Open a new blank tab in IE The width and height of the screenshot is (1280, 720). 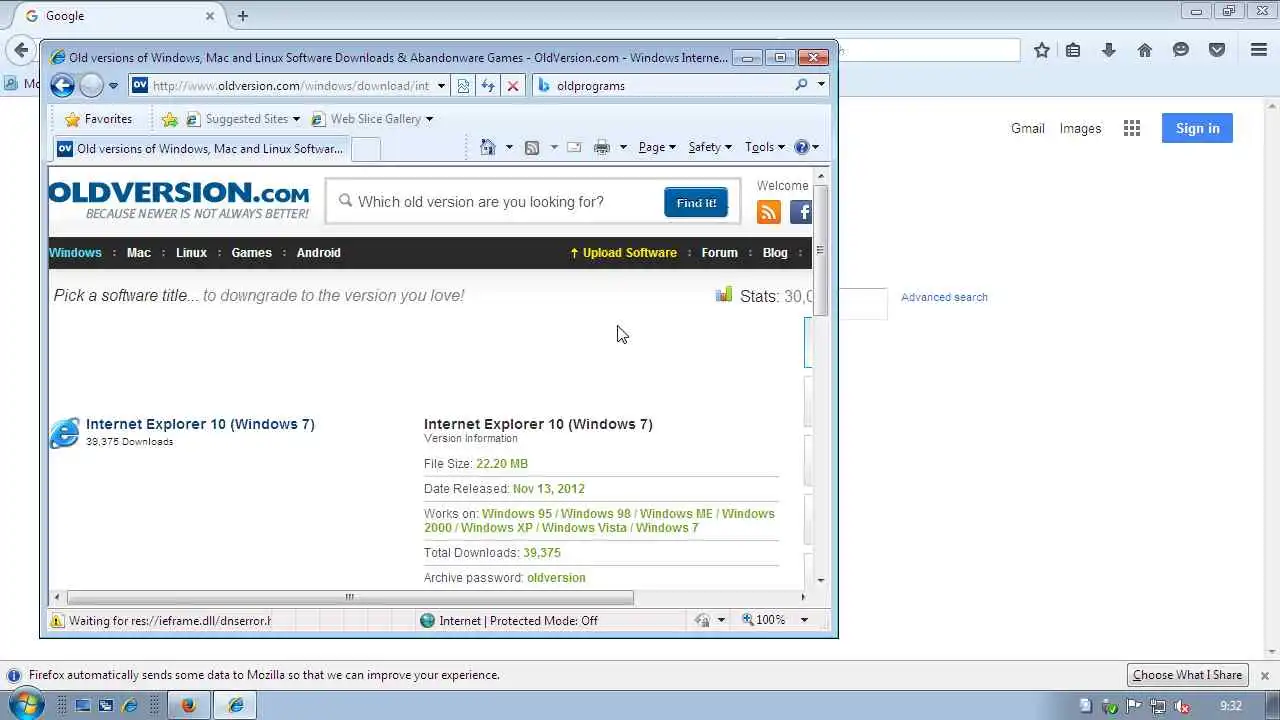[366, 149]
